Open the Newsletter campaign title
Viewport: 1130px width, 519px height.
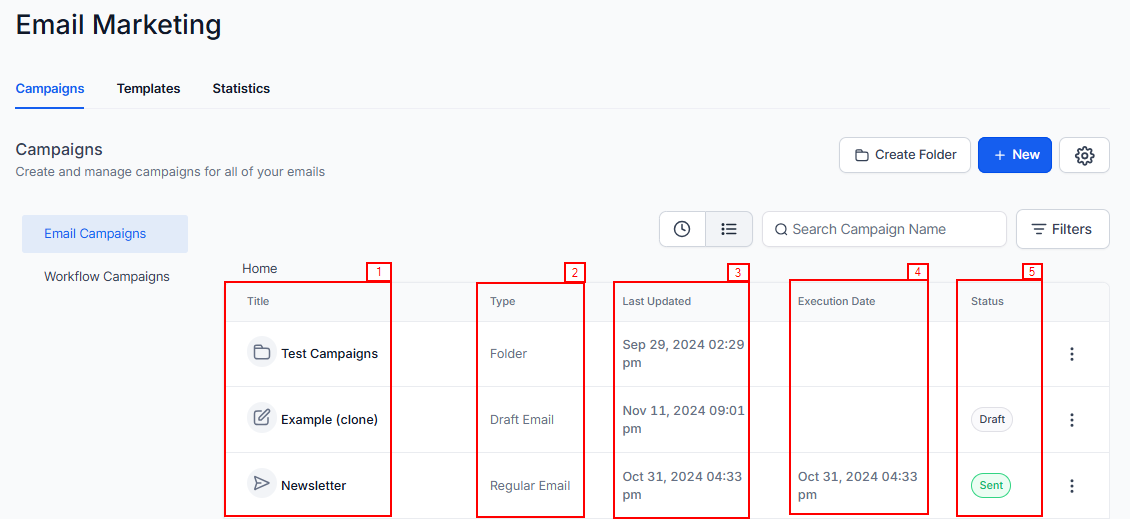click(313, 486)
